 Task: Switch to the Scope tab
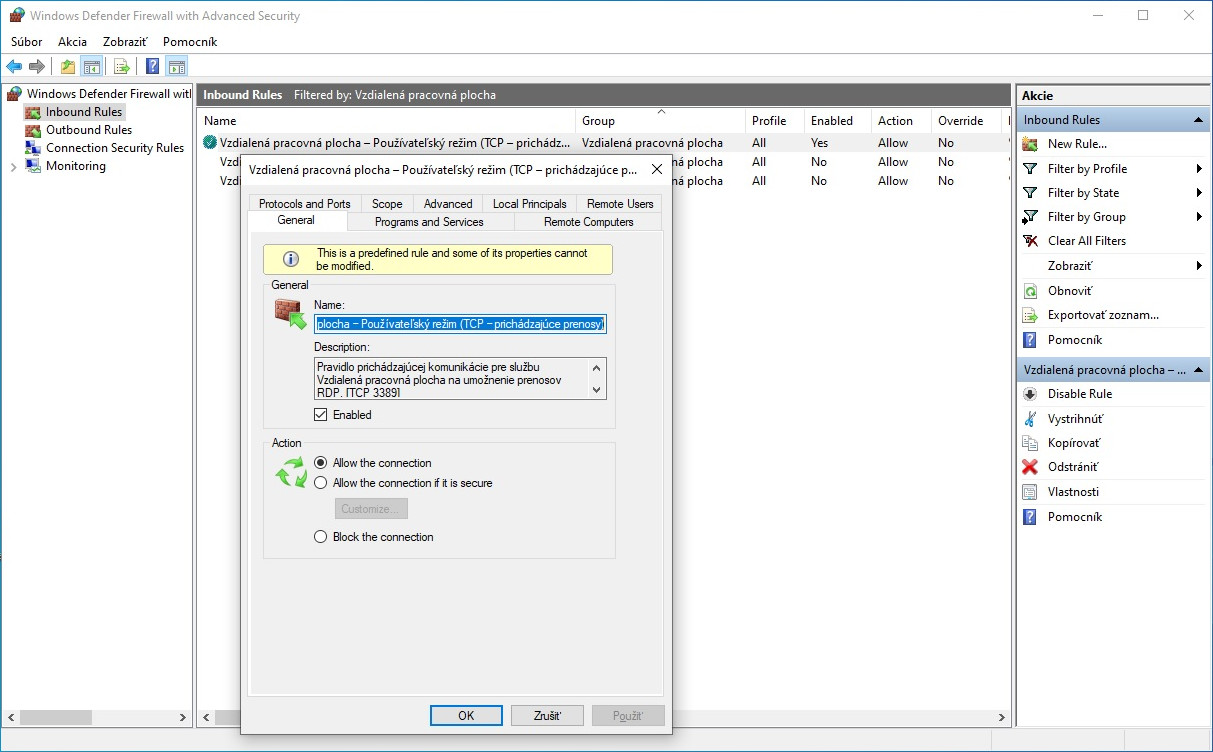387,203
